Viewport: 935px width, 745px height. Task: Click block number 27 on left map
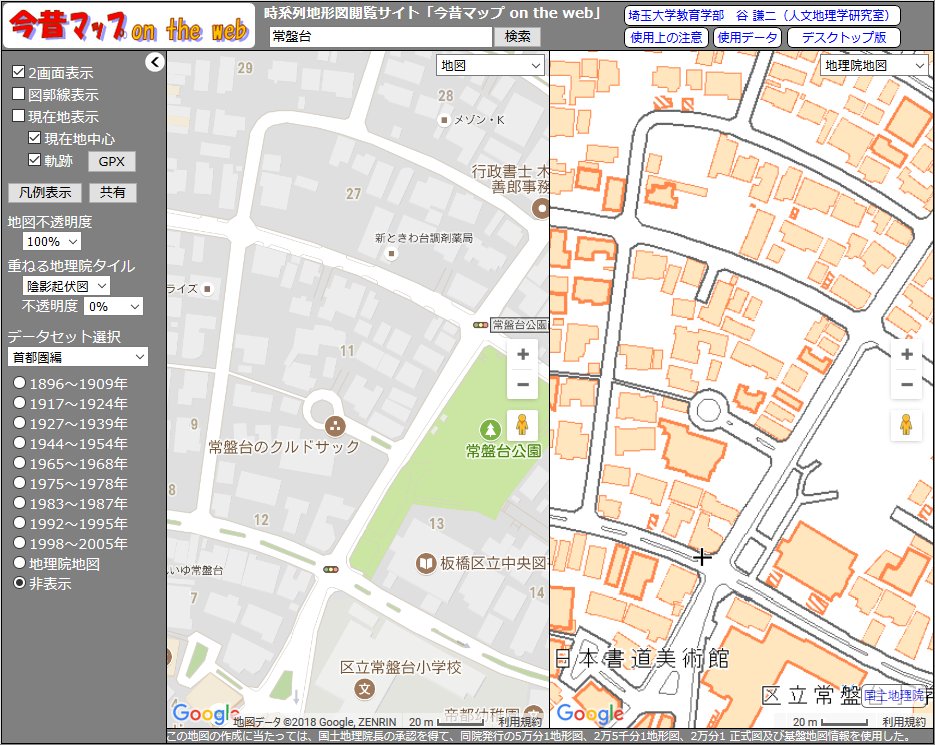click(x=353, y=193)
